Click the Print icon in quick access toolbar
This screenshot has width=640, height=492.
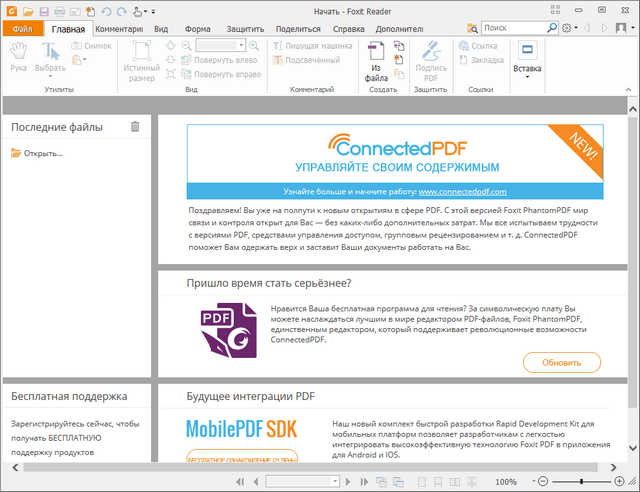click(x=60, y=11)
